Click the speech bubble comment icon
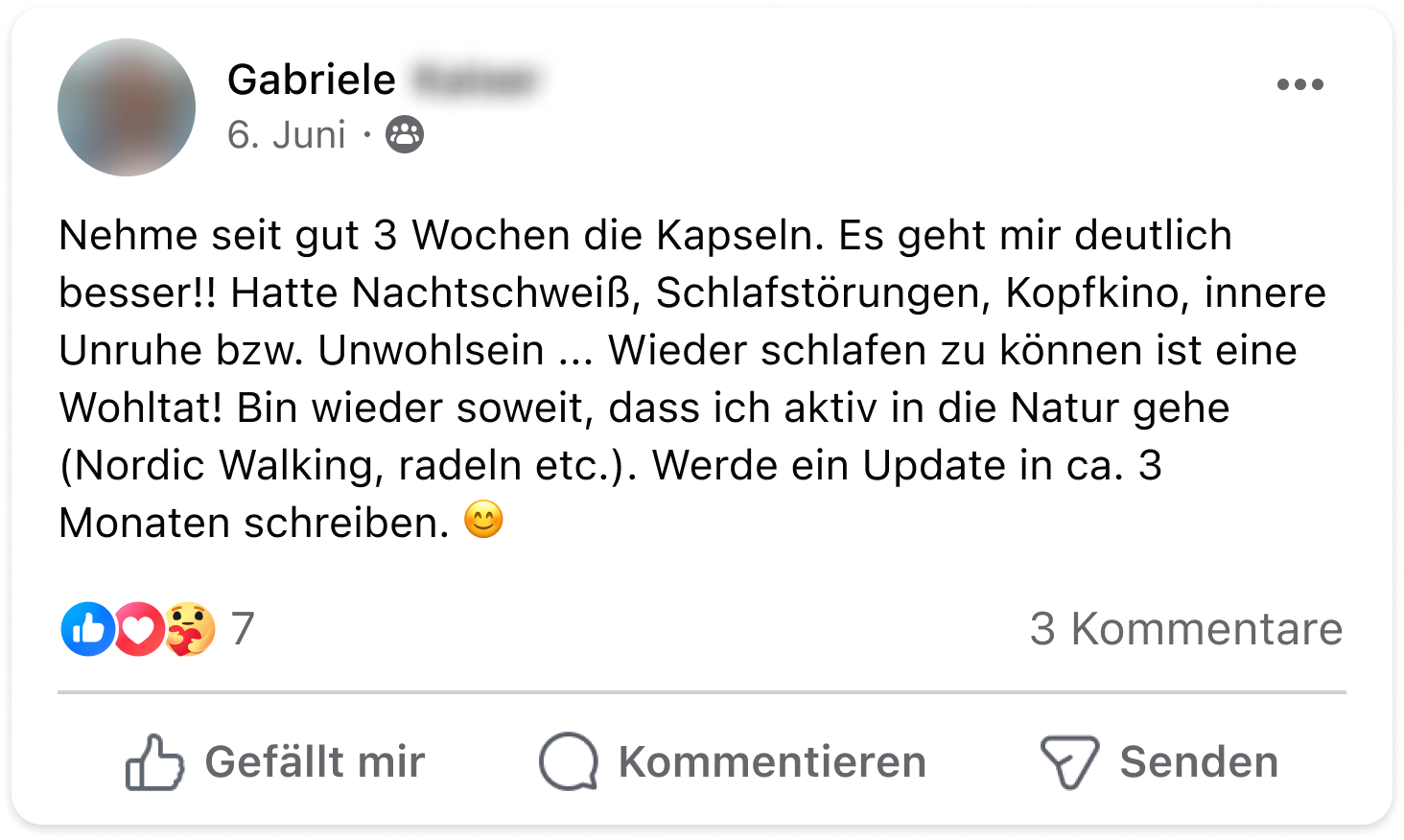Image resolution: width=1404 pixels, height=840 pixels. pyautogui.click(x=569, y=762)
